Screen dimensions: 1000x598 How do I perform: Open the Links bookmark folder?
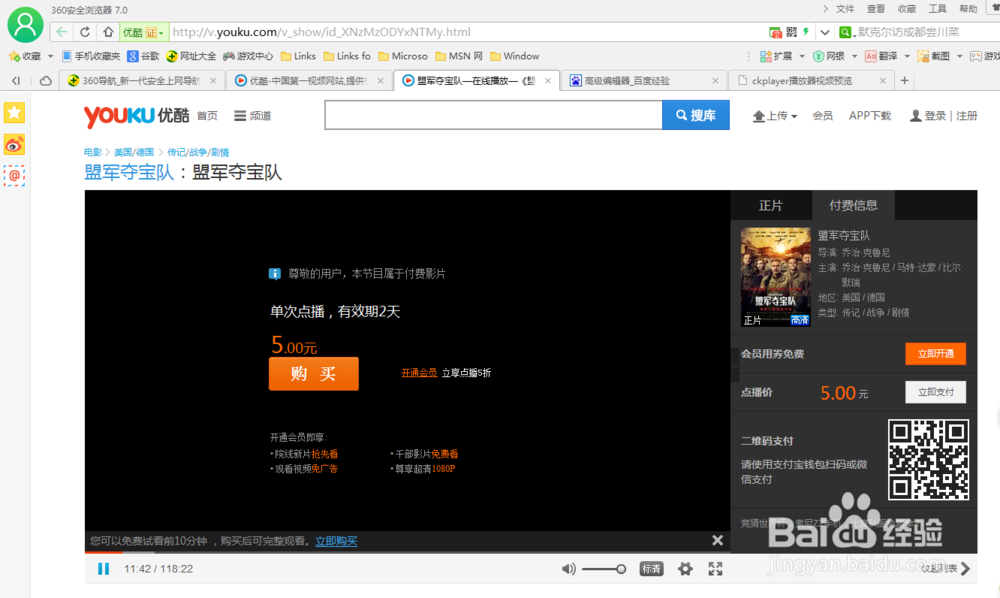click(298, 56)
